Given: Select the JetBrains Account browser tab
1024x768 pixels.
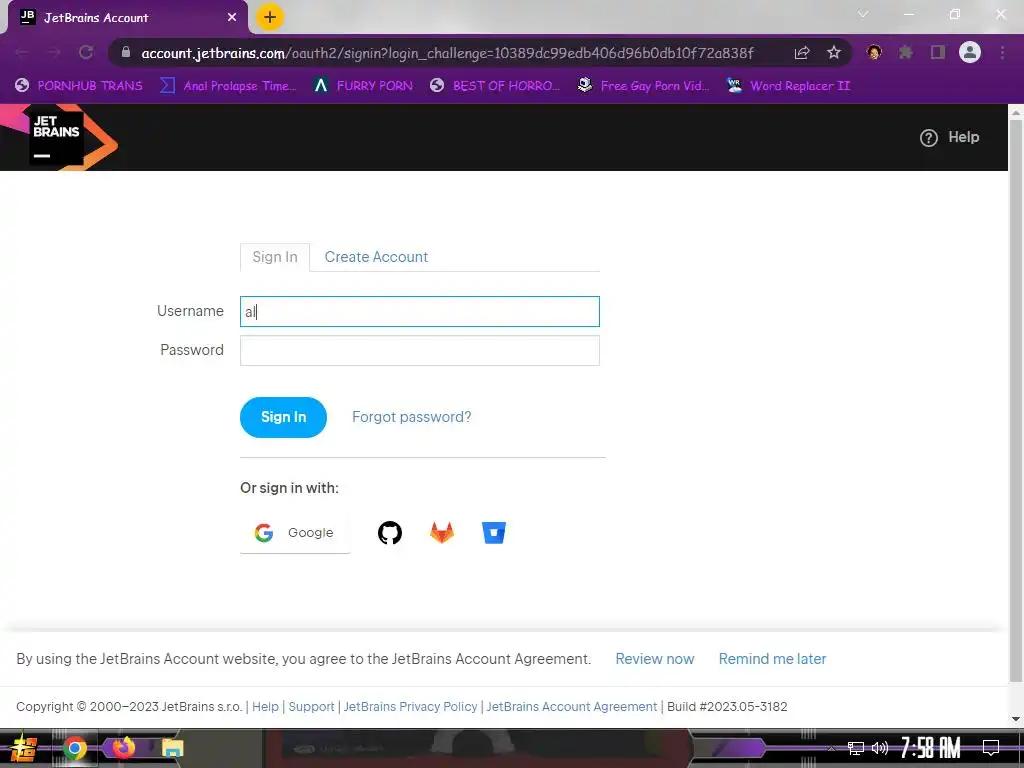Looking at the screenshot, I should tap(124, 18).
